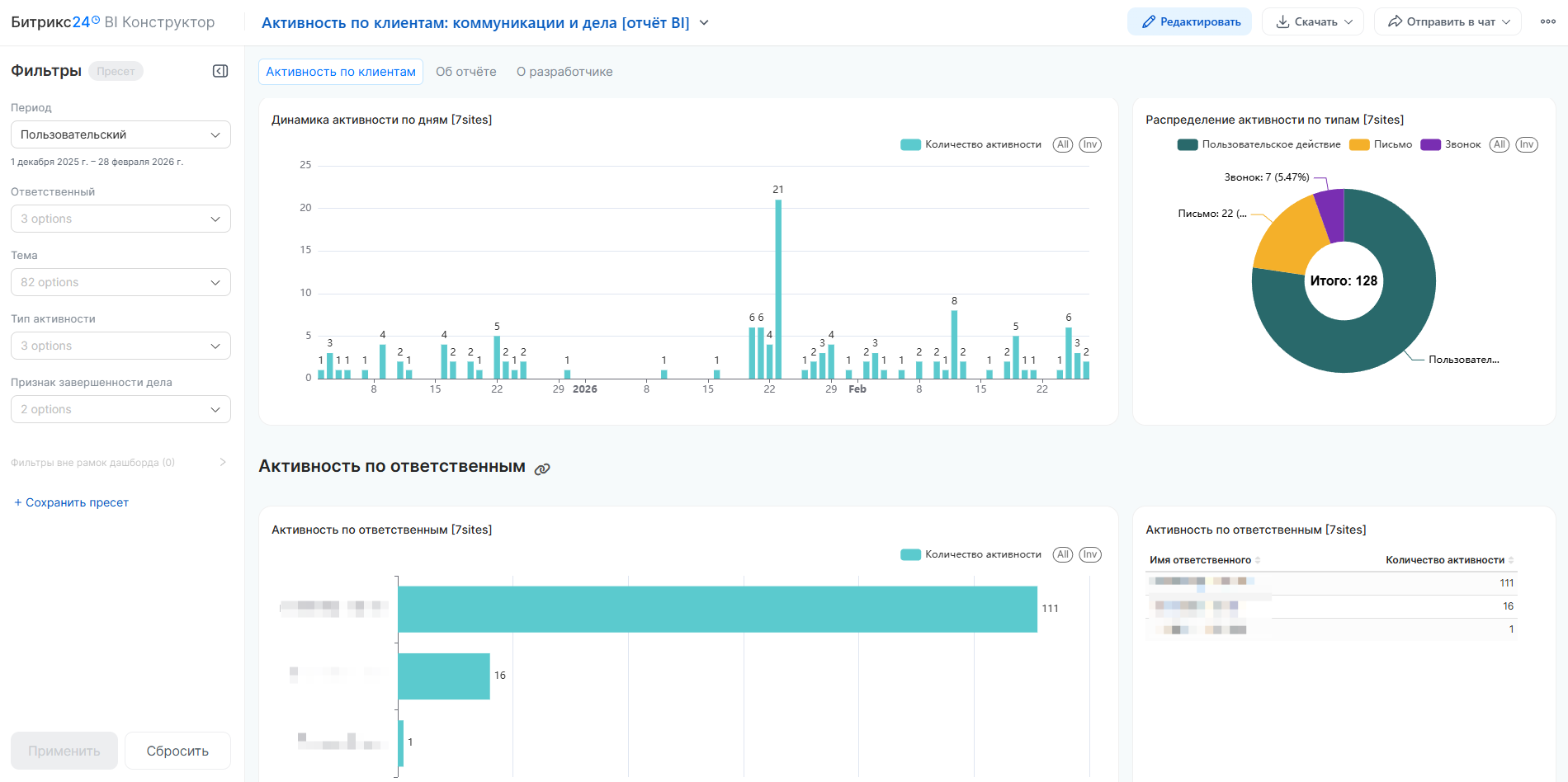Expand Фильтры вне рамок дашборда arrow

(222, 463)
